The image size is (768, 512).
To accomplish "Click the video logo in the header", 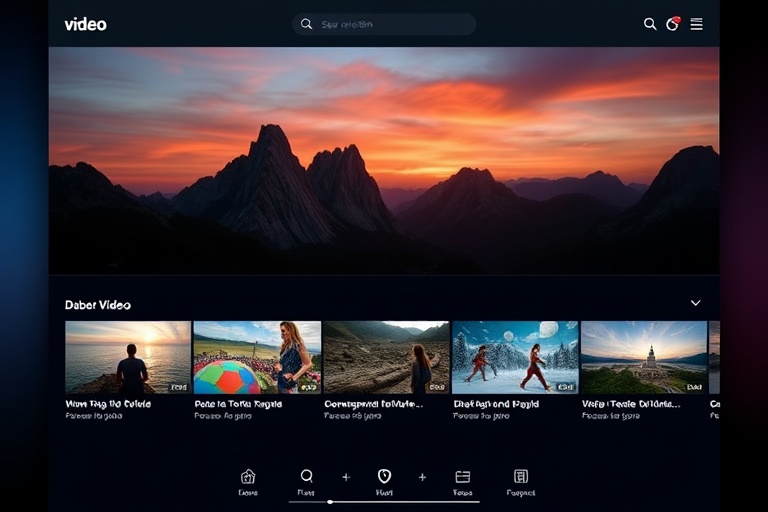I will pos(85,24).
